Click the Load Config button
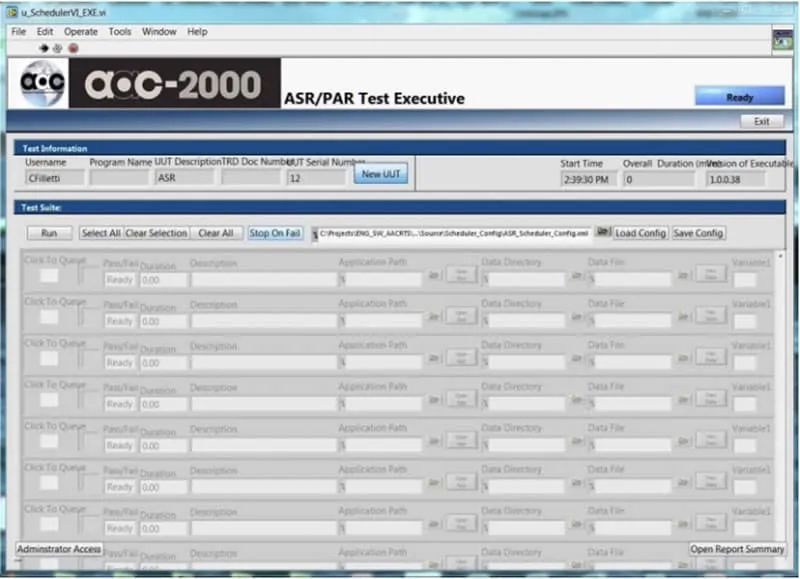This screenshot has height=579, width=800. coord(640,233)
